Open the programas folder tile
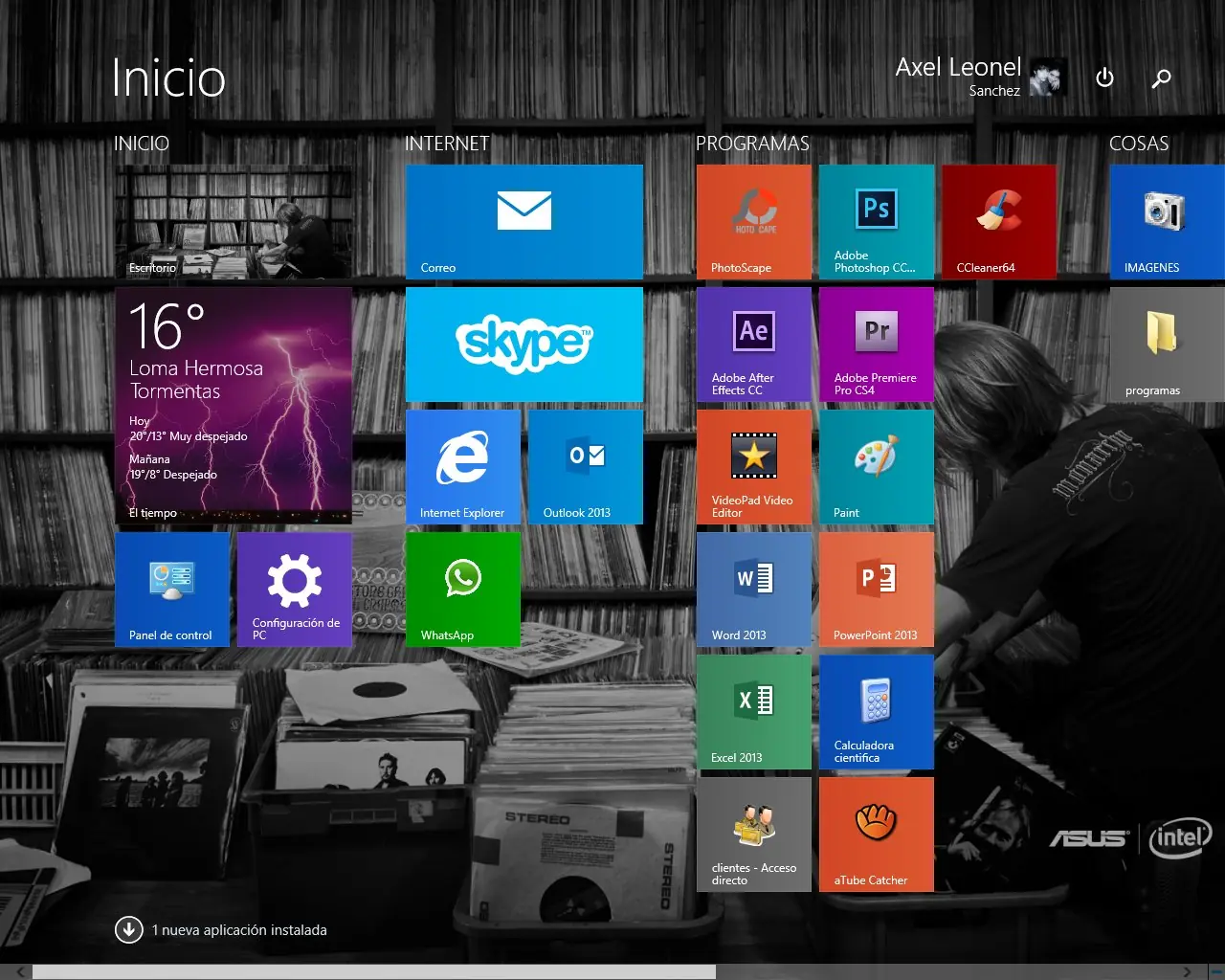The image size is (1225, 980). [x=1168, y=345]
